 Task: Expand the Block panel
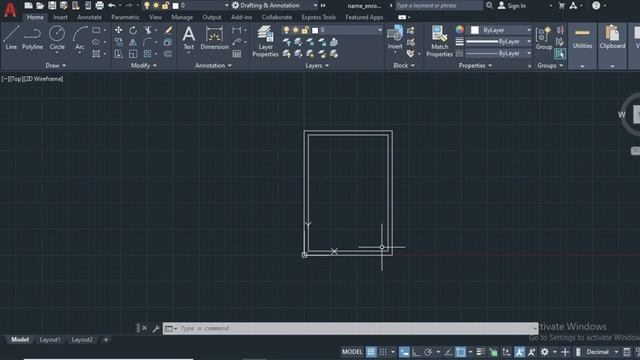click(404, 66)
